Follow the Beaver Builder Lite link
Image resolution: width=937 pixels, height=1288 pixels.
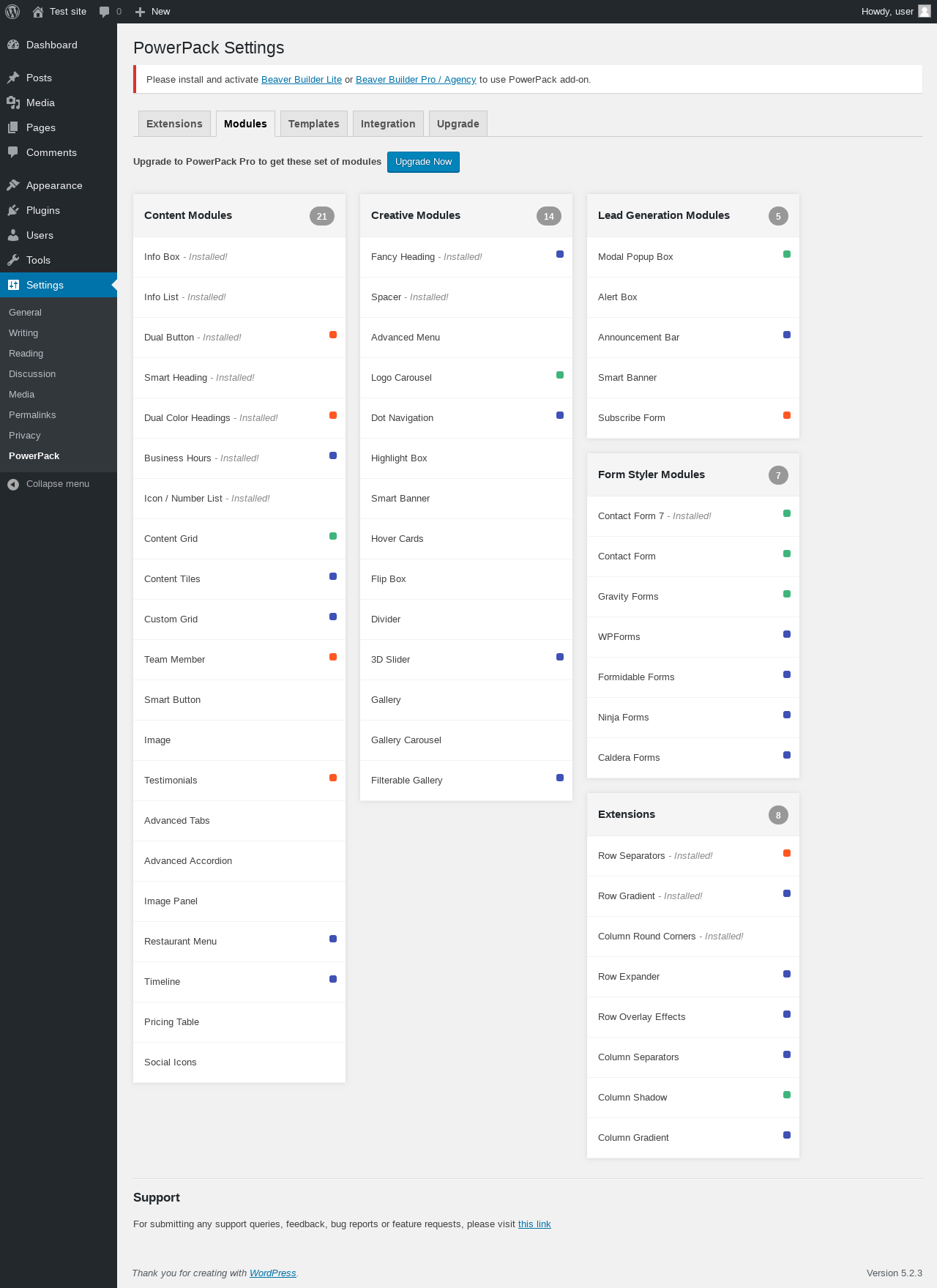pos(302,80)
